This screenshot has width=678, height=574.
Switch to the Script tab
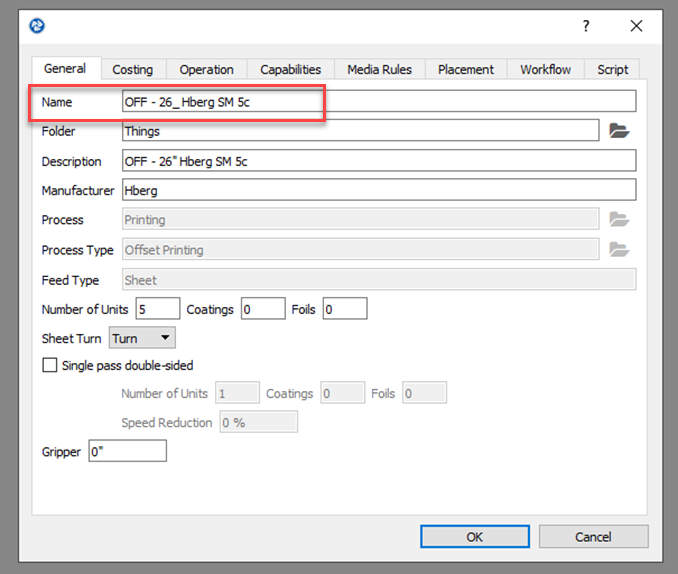pos(612,70)
